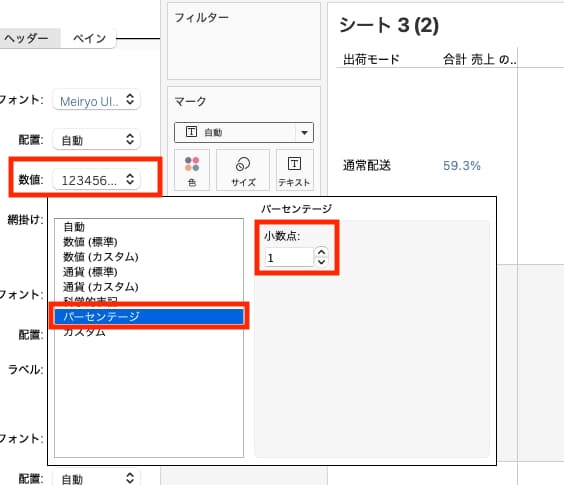Switch to the ヘッダー tab
564x485 pixels.
pos(26,38)
